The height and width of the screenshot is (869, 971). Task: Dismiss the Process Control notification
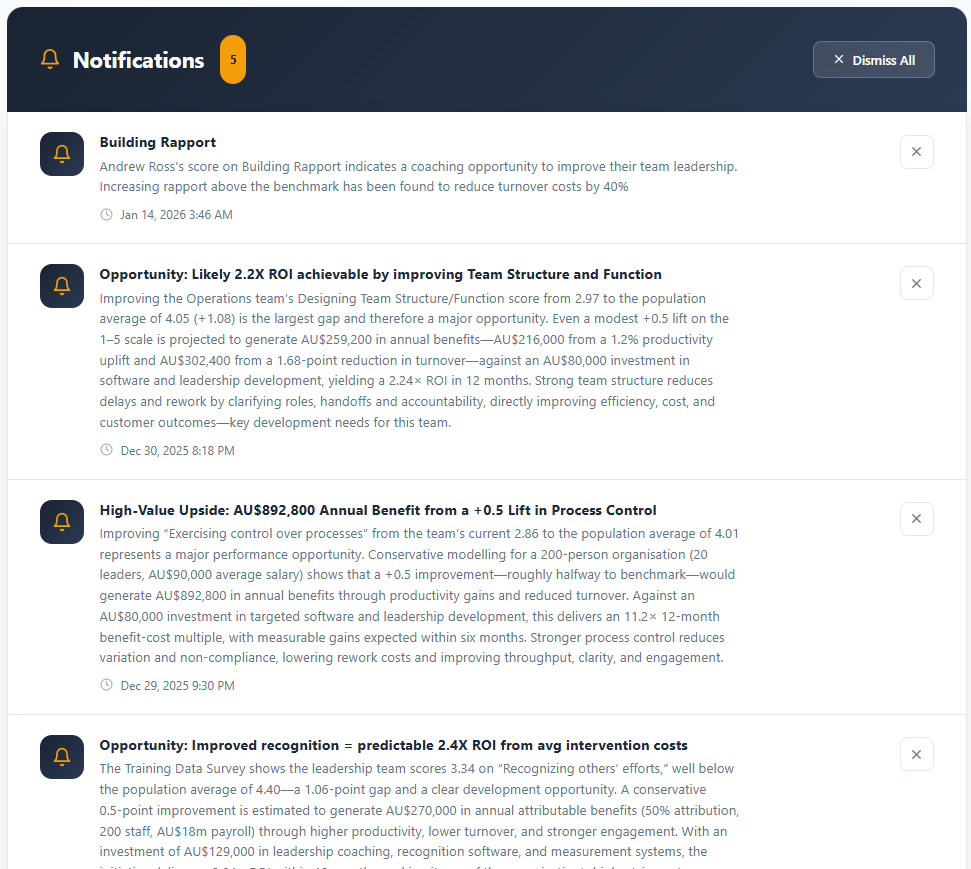pyautogui.click(x=916, y=519)
